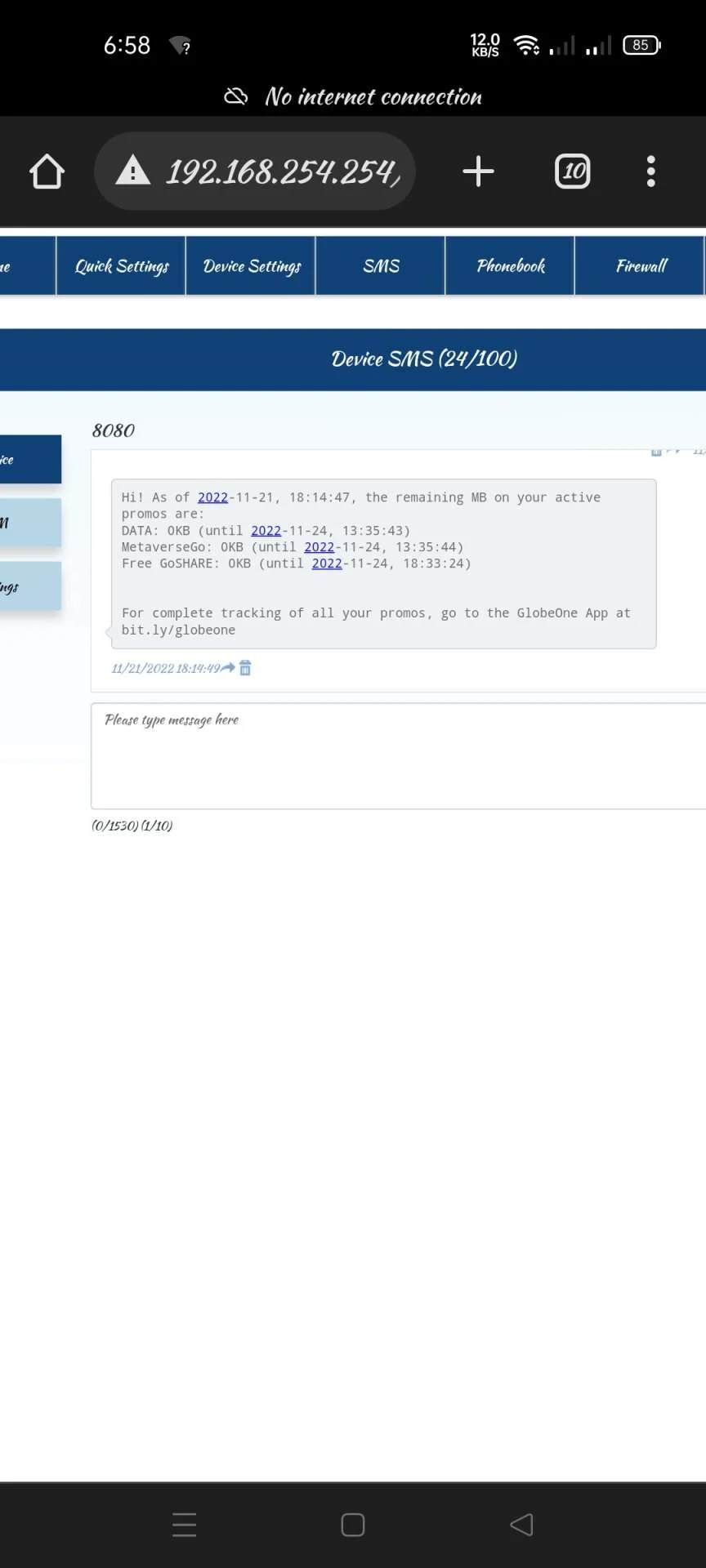The height and width of the screenshot is (1568, 706).
Task: Tap the browser home icon
Action: (47, 171)
